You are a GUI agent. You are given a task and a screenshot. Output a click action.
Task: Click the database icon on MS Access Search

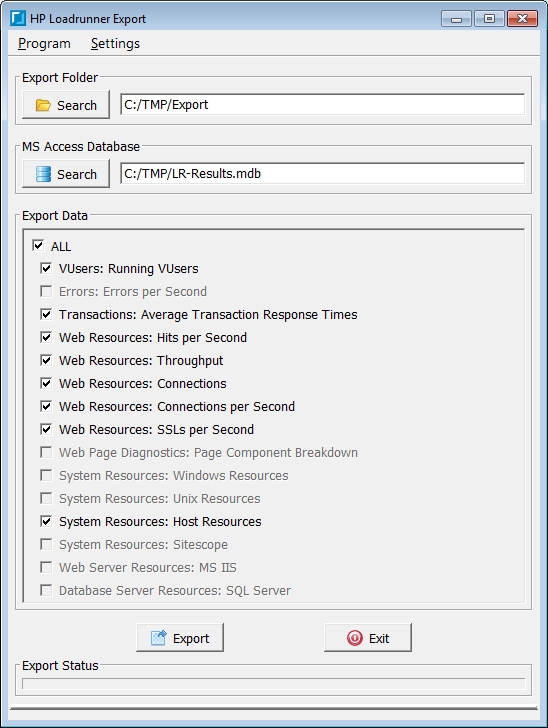click(43, 174)
